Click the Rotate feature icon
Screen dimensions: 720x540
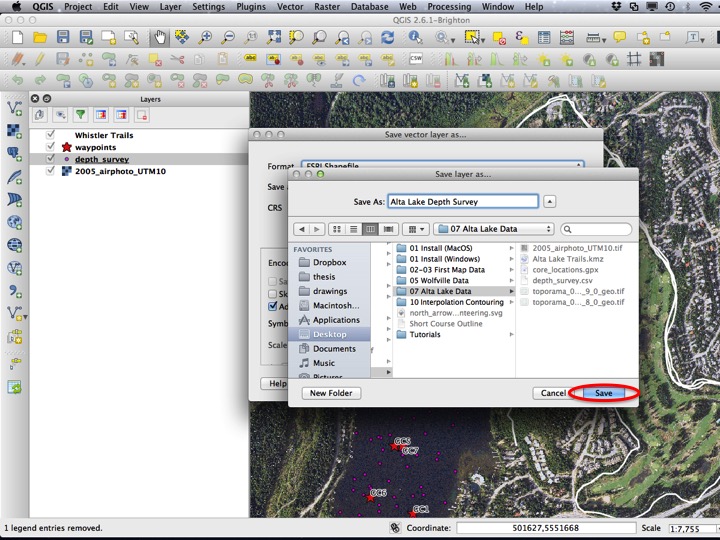click(x=359, y=81)
